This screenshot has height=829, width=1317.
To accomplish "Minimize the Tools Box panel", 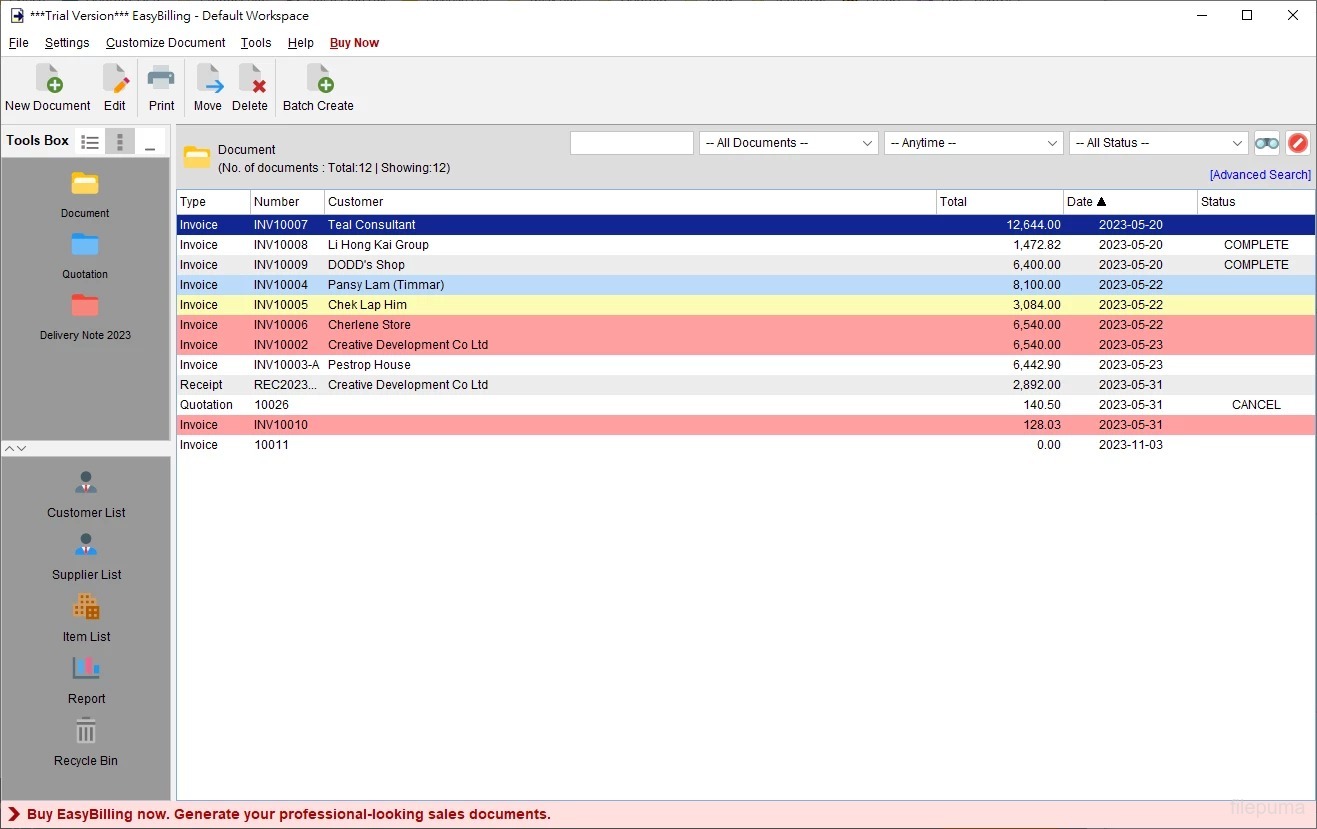I will 150,142.
